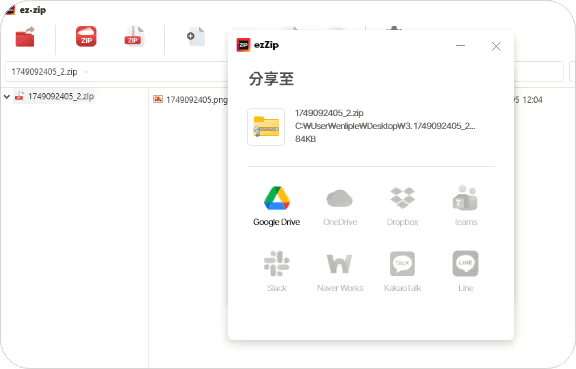
Task: Click the ZIP document toolbar icon
Action: (134, 36)
